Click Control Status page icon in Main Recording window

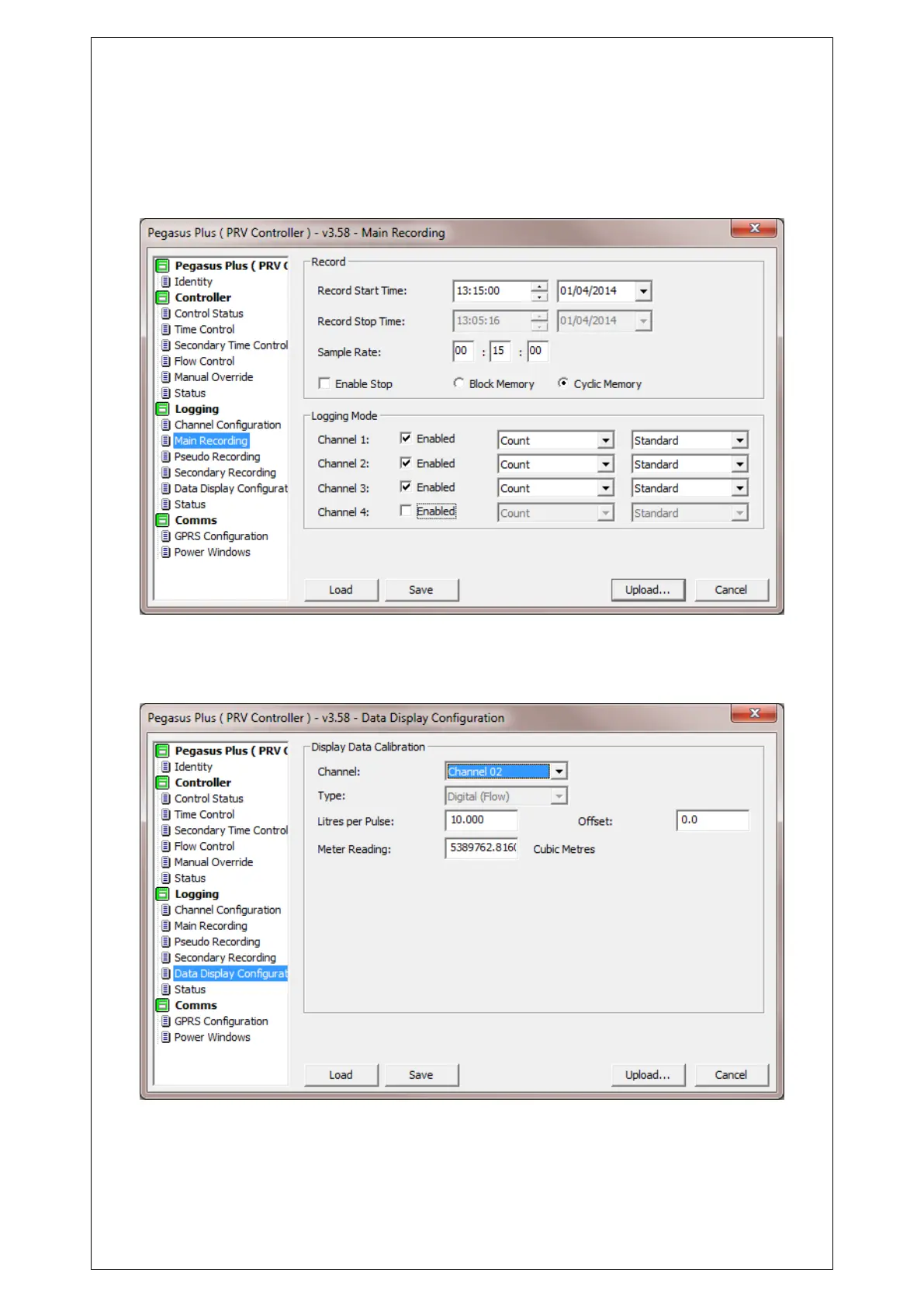point(165,314)
